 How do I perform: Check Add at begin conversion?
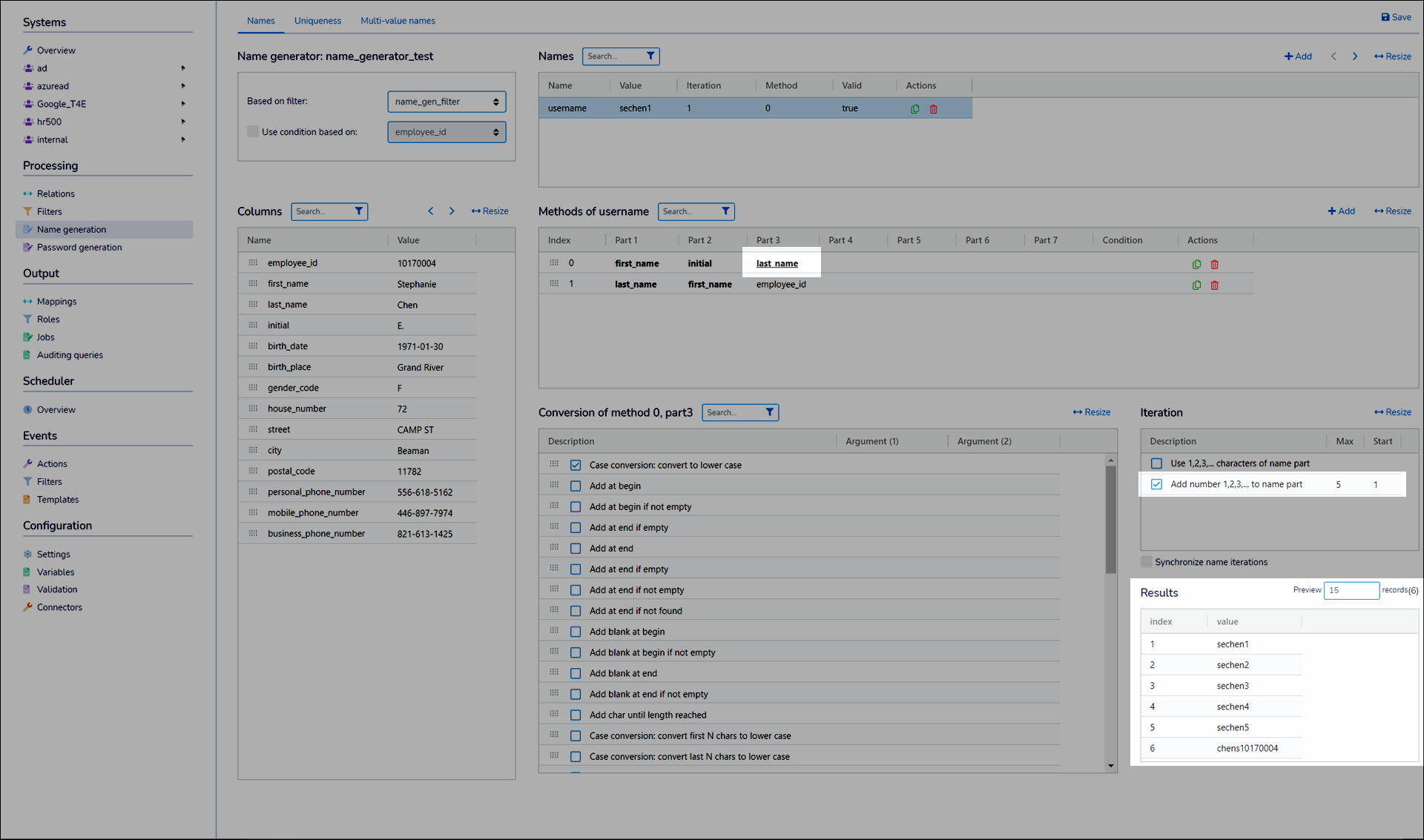click(576, 486)
